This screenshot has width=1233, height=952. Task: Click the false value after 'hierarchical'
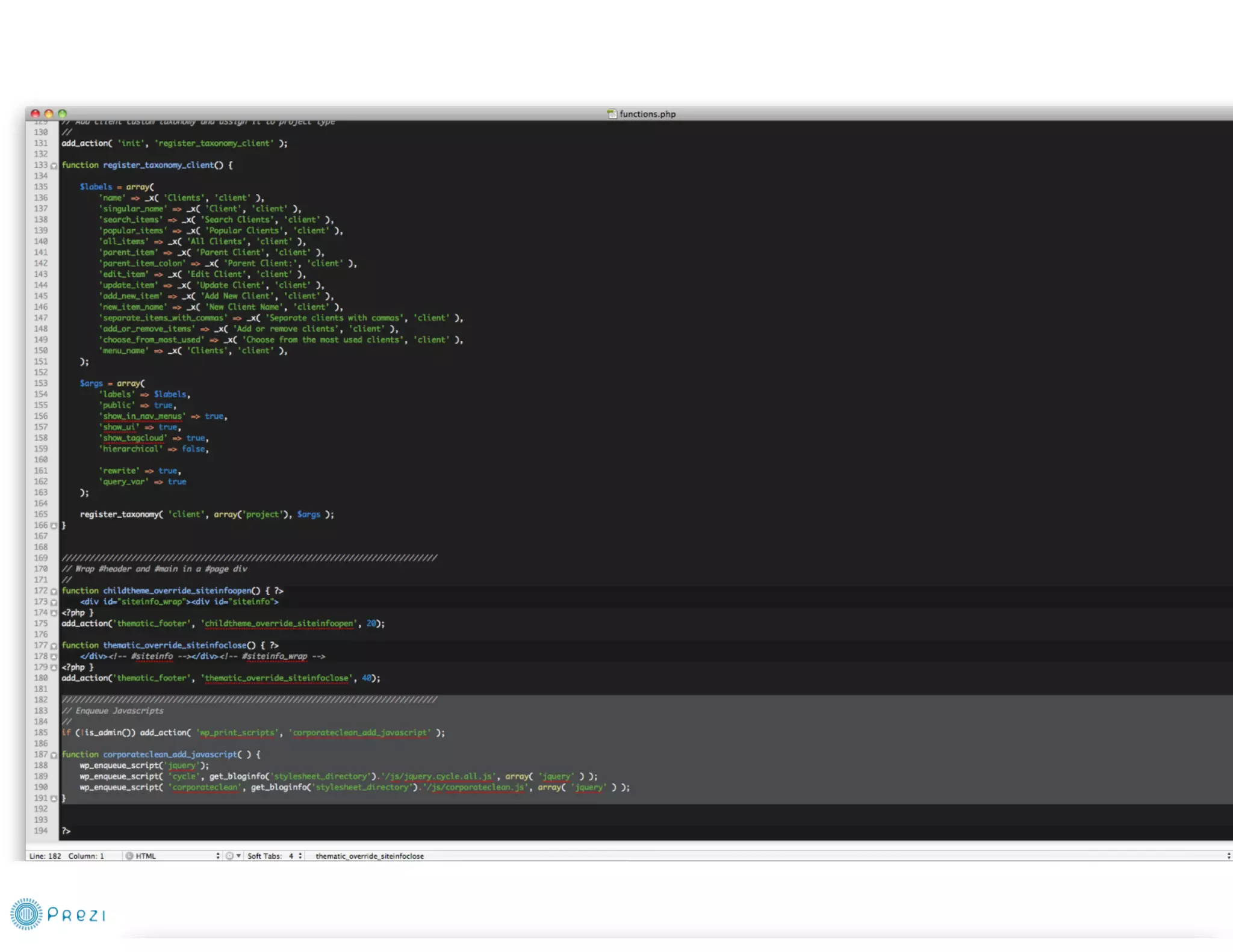pos(193,449)
